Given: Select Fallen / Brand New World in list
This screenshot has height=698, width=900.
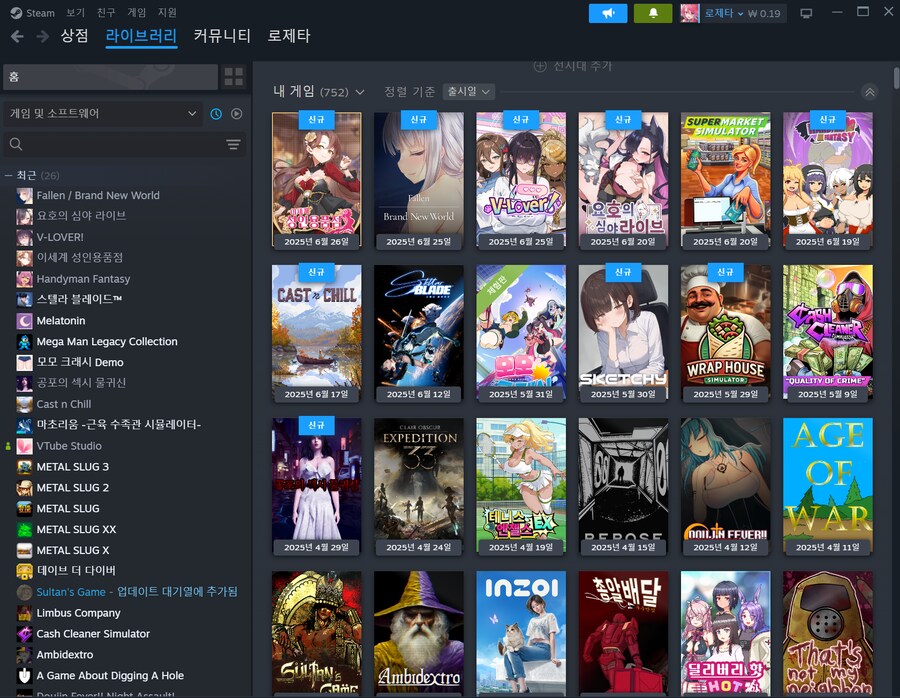Looking at the screenshot, I should (98, 196).
